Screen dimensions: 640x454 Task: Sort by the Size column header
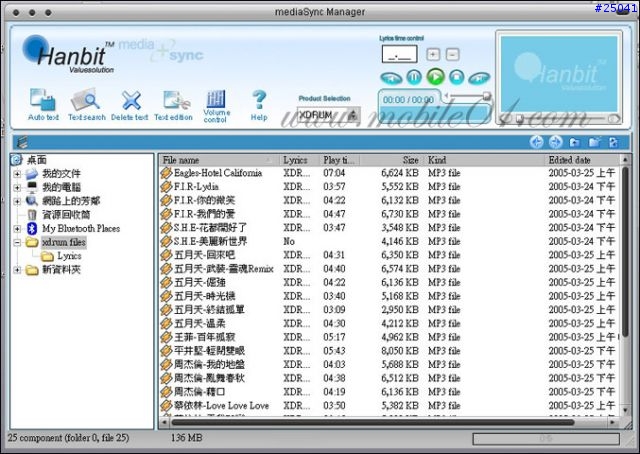tap(392, 160)
